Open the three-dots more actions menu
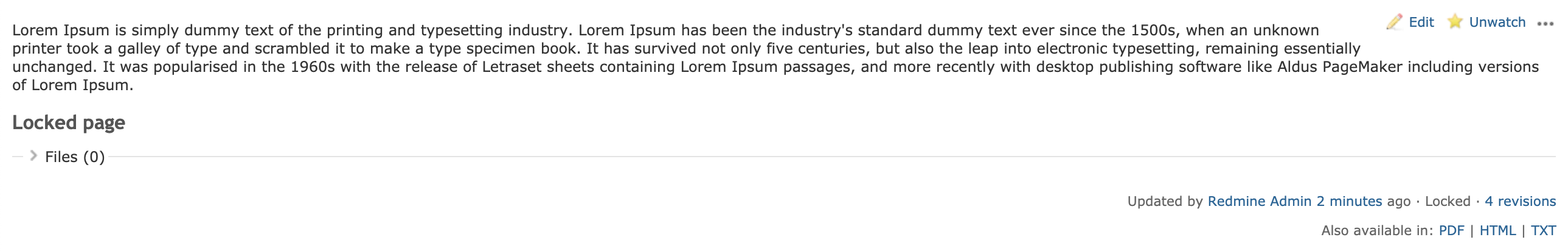 pos(1545,24)
